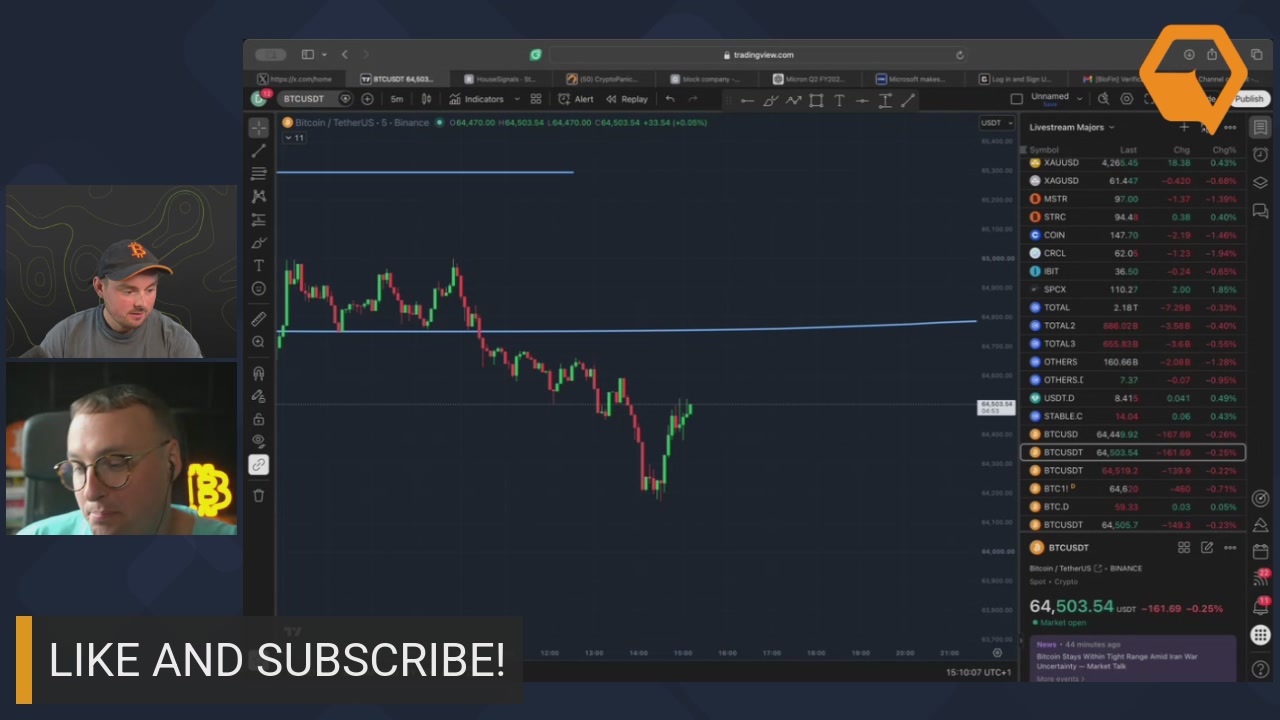
Task: Toggle hide all drawings eye icon
Action: (259, 441)
